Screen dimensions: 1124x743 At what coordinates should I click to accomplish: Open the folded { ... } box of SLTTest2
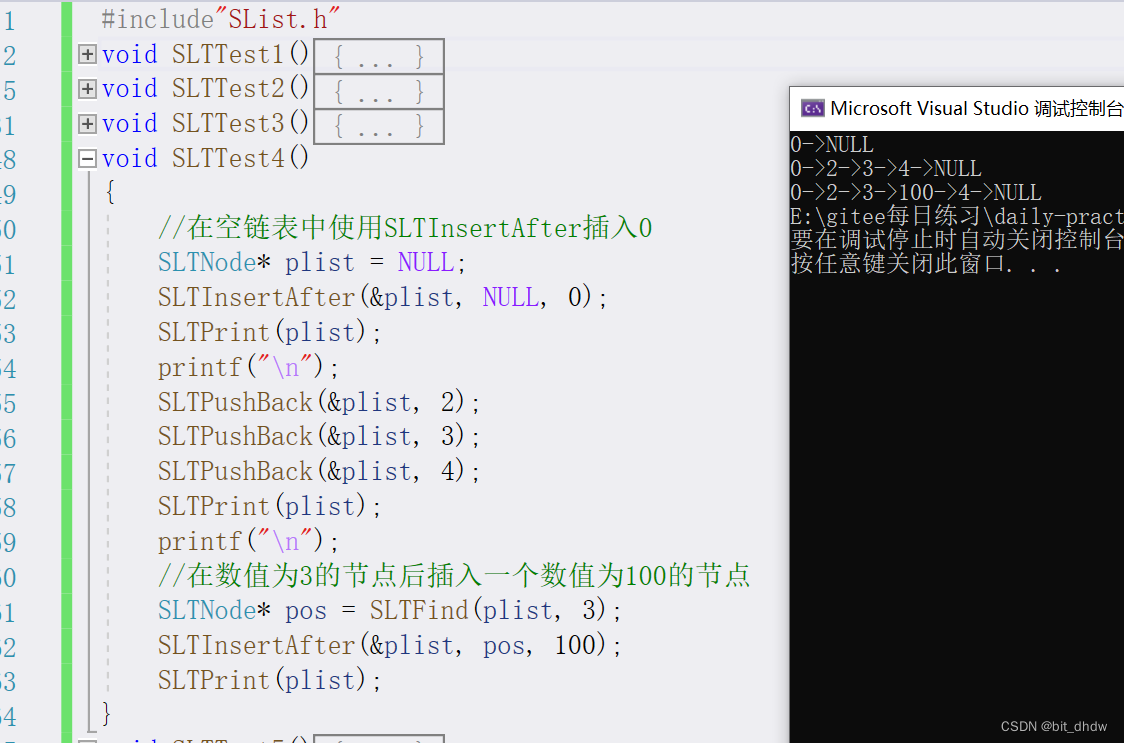coord(378,91)
